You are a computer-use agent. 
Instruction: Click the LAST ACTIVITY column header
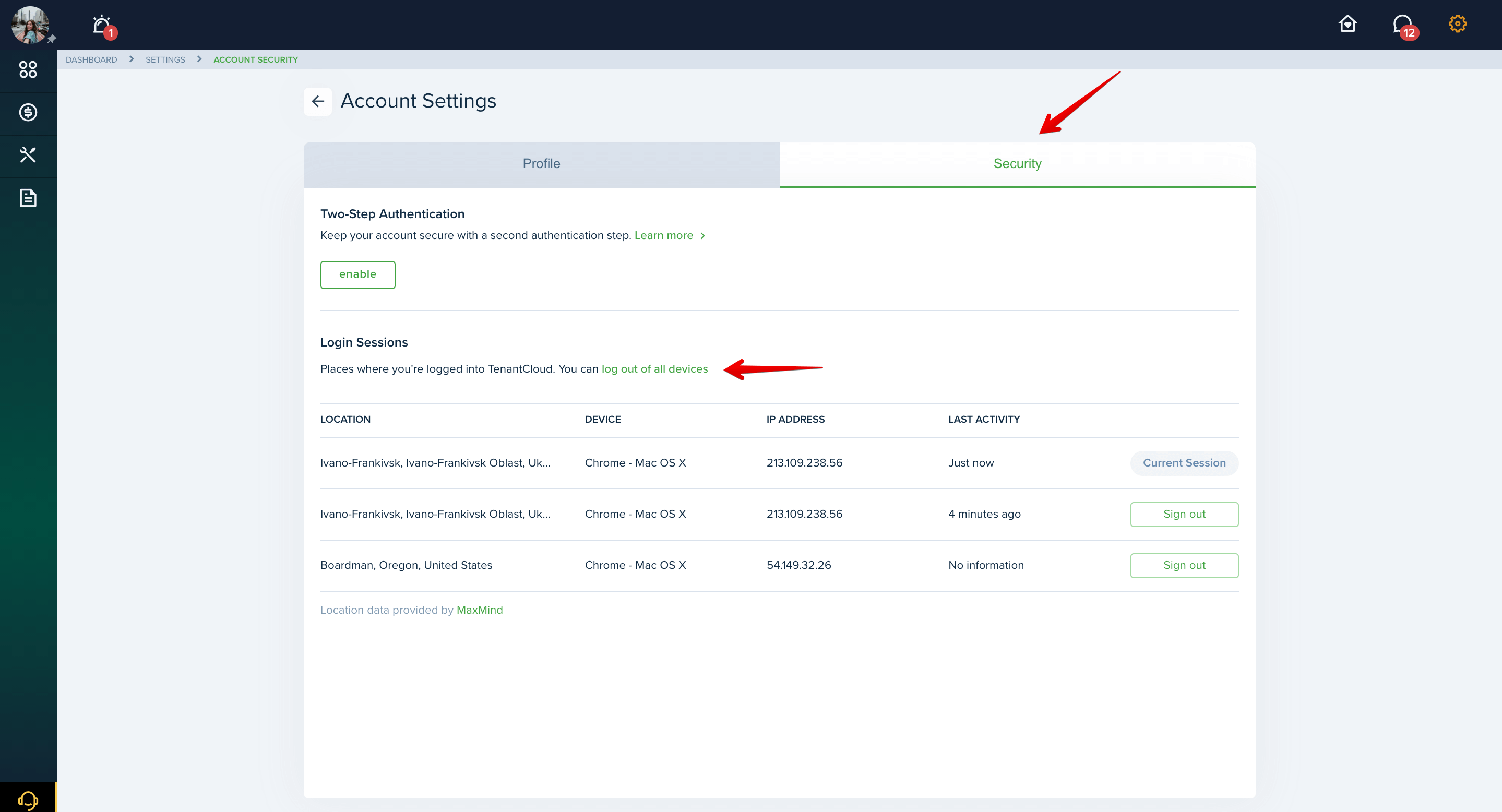[984, 420]
